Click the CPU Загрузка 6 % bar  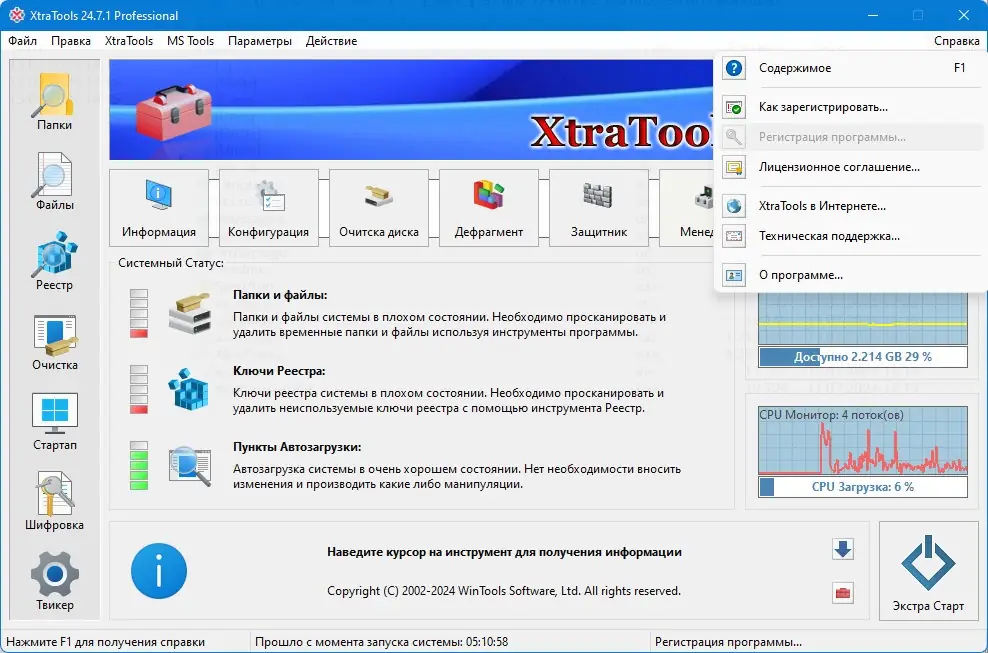[x=863, y=487]
